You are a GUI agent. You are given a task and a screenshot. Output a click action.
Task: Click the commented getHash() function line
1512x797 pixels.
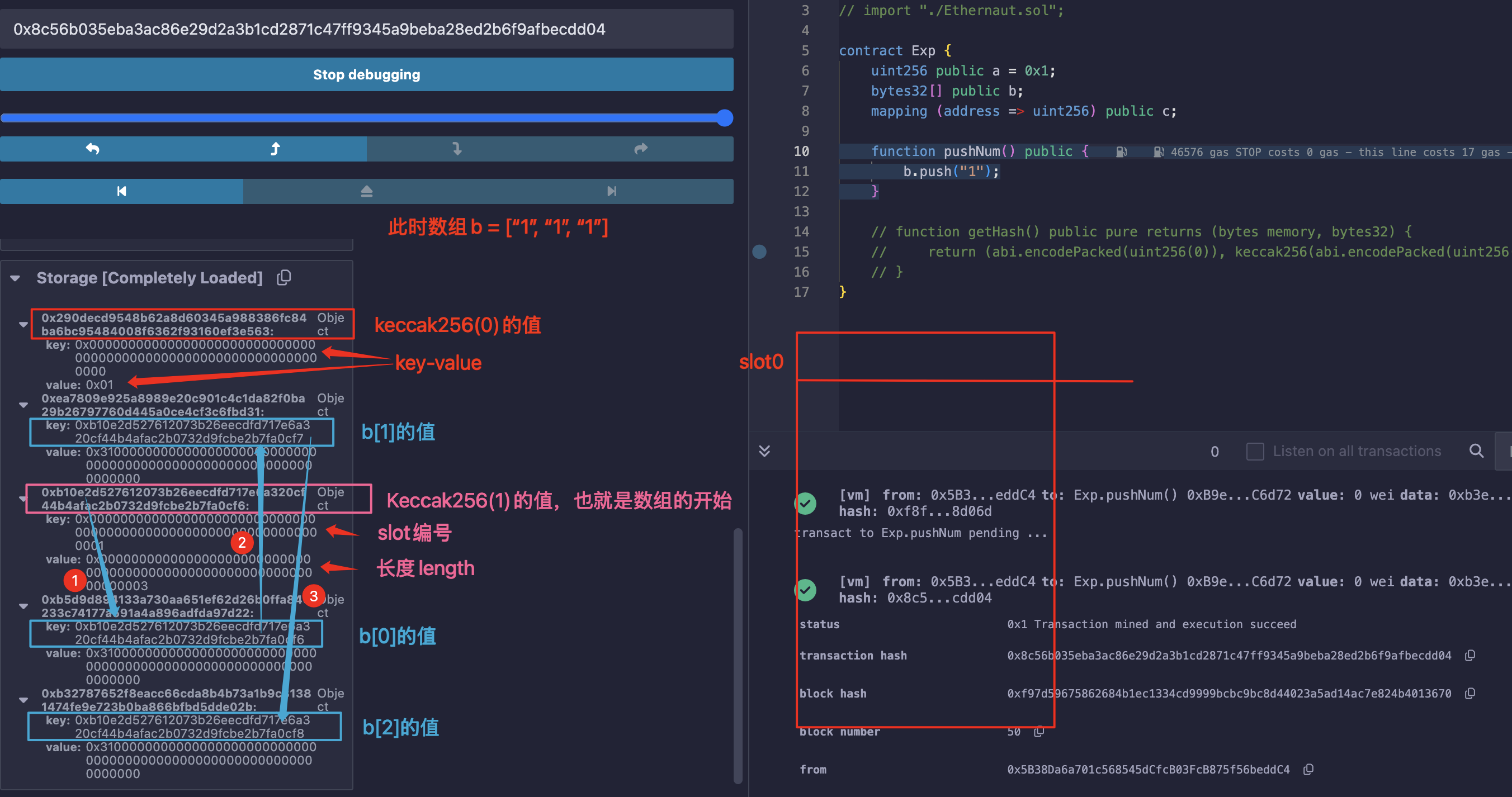coord(1141,232)
